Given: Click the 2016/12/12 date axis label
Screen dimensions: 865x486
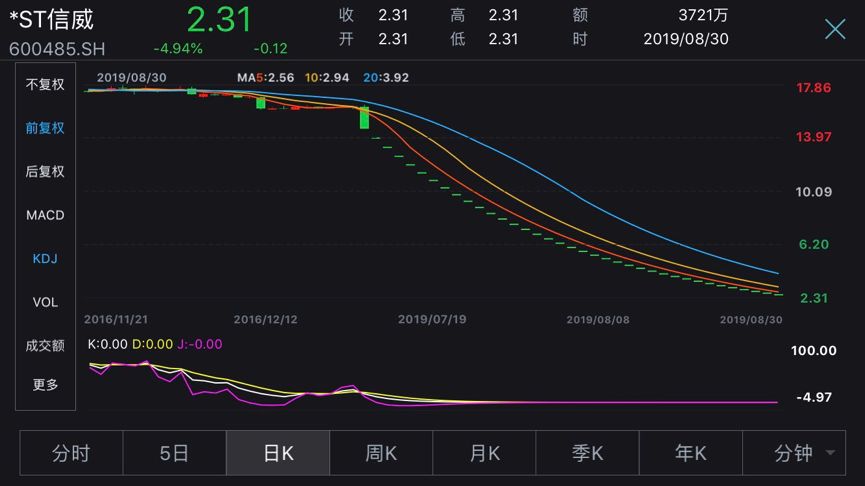Looking at the screenshot, I should 265,319.
